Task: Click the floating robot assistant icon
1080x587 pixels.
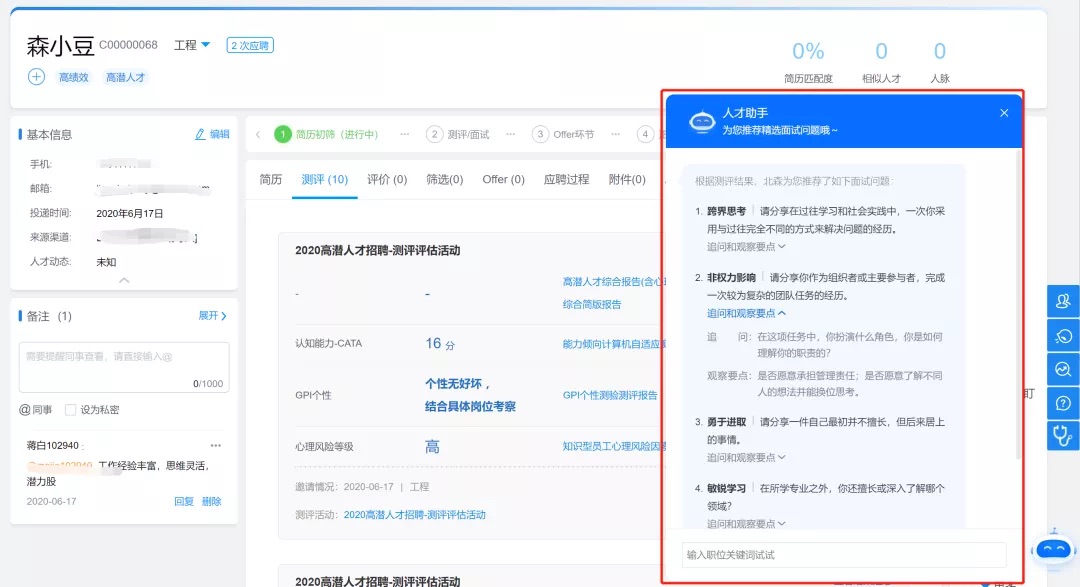Action: tap(1052, 549)
